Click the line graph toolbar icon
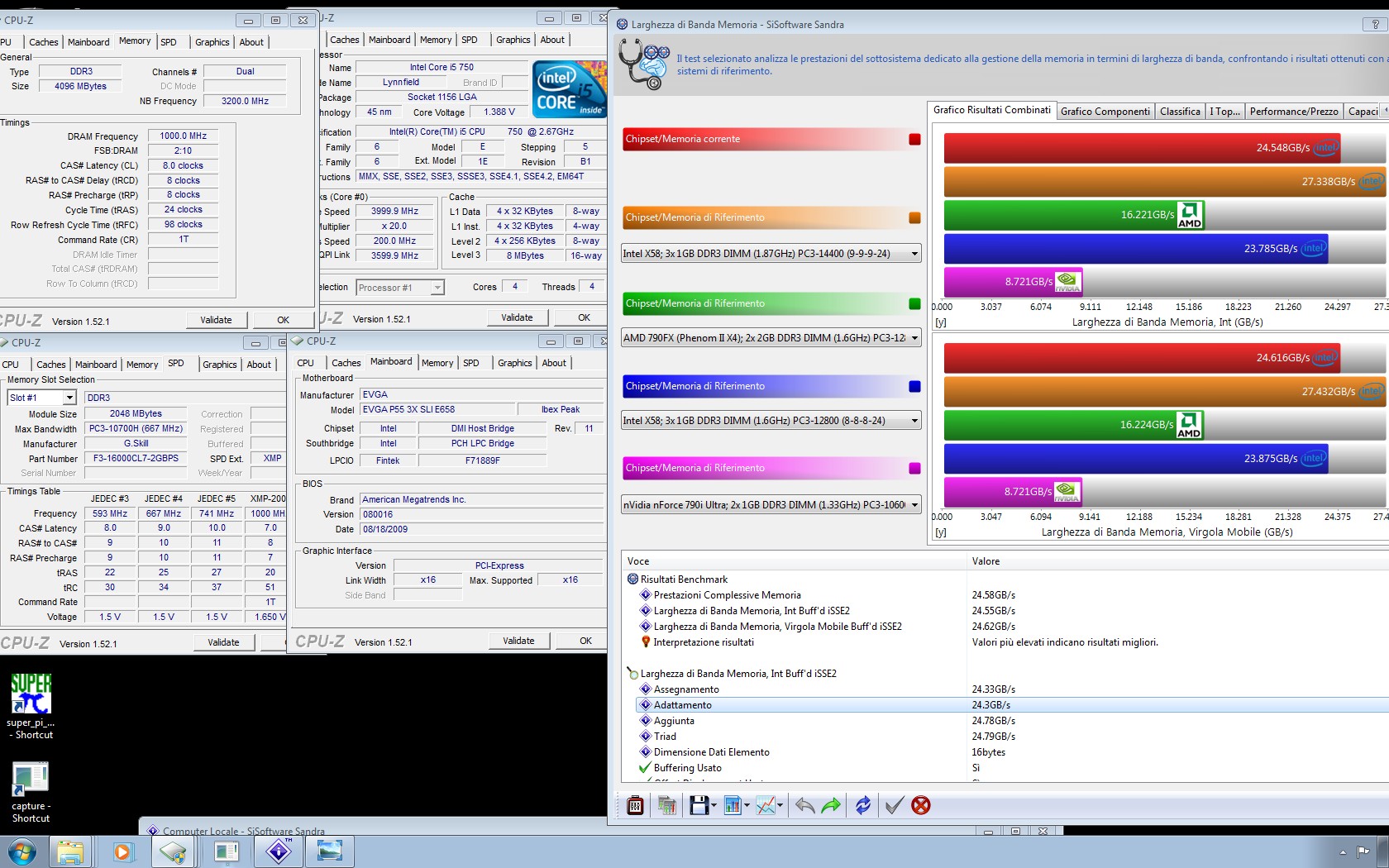This screenshot has height=868, width=1389. (x=765, y=805)
